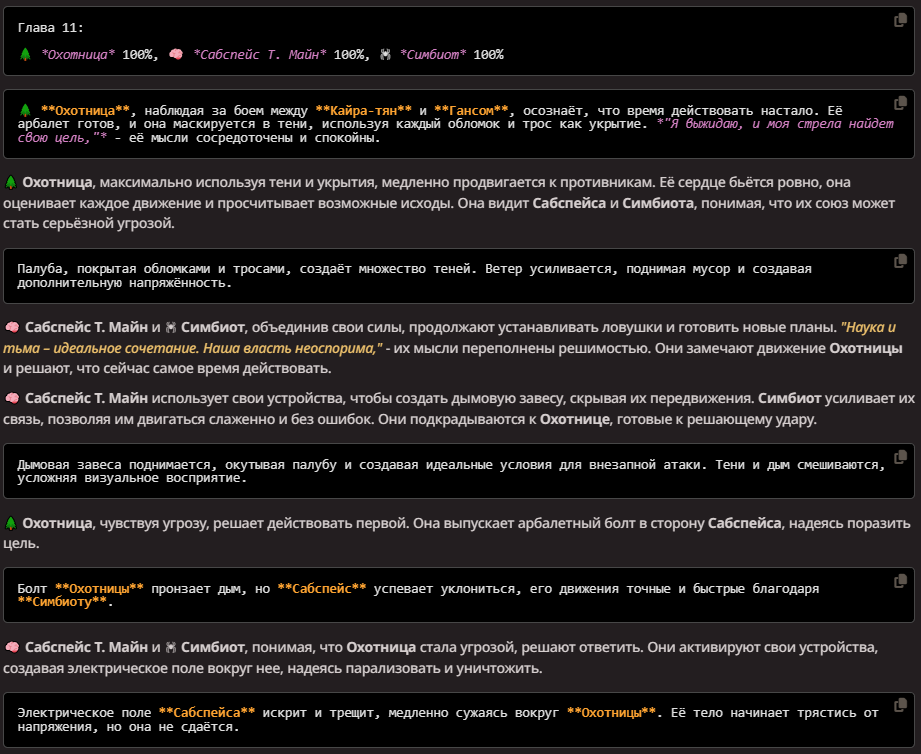Copy the Электрическое поле Сабспейса block
Image resolution: width=921 pixels, height=754 pixels.
pos(900,705)
